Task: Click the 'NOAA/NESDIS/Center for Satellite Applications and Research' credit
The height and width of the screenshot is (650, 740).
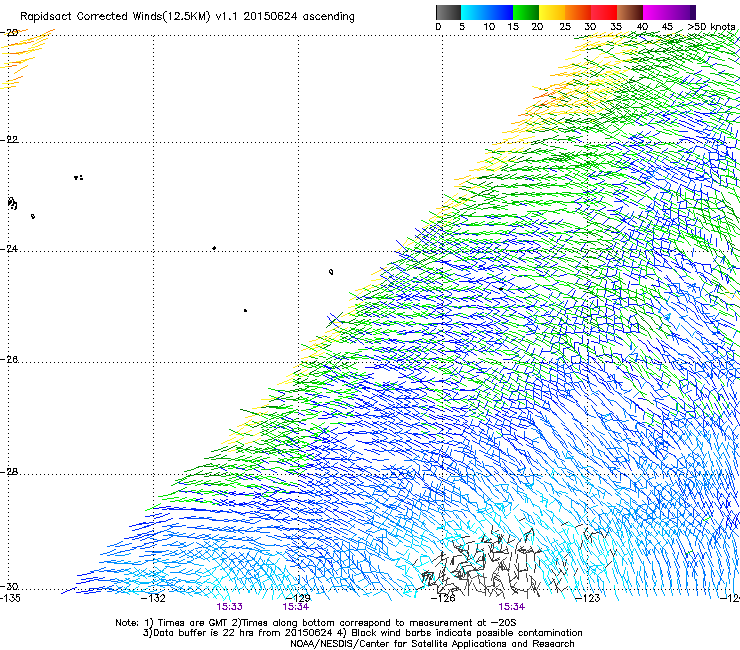Action: (432, 644)
